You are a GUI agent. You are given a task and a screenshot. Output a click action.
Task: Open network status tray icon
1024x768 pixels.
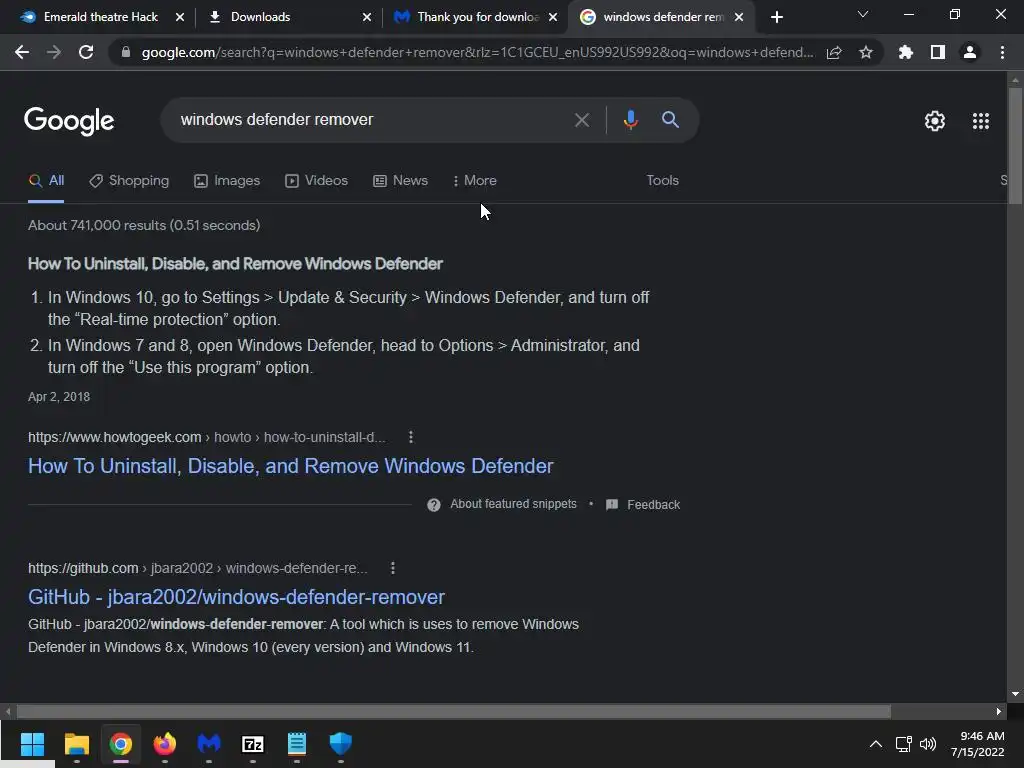pyautogui.click(x=903, y=744)
